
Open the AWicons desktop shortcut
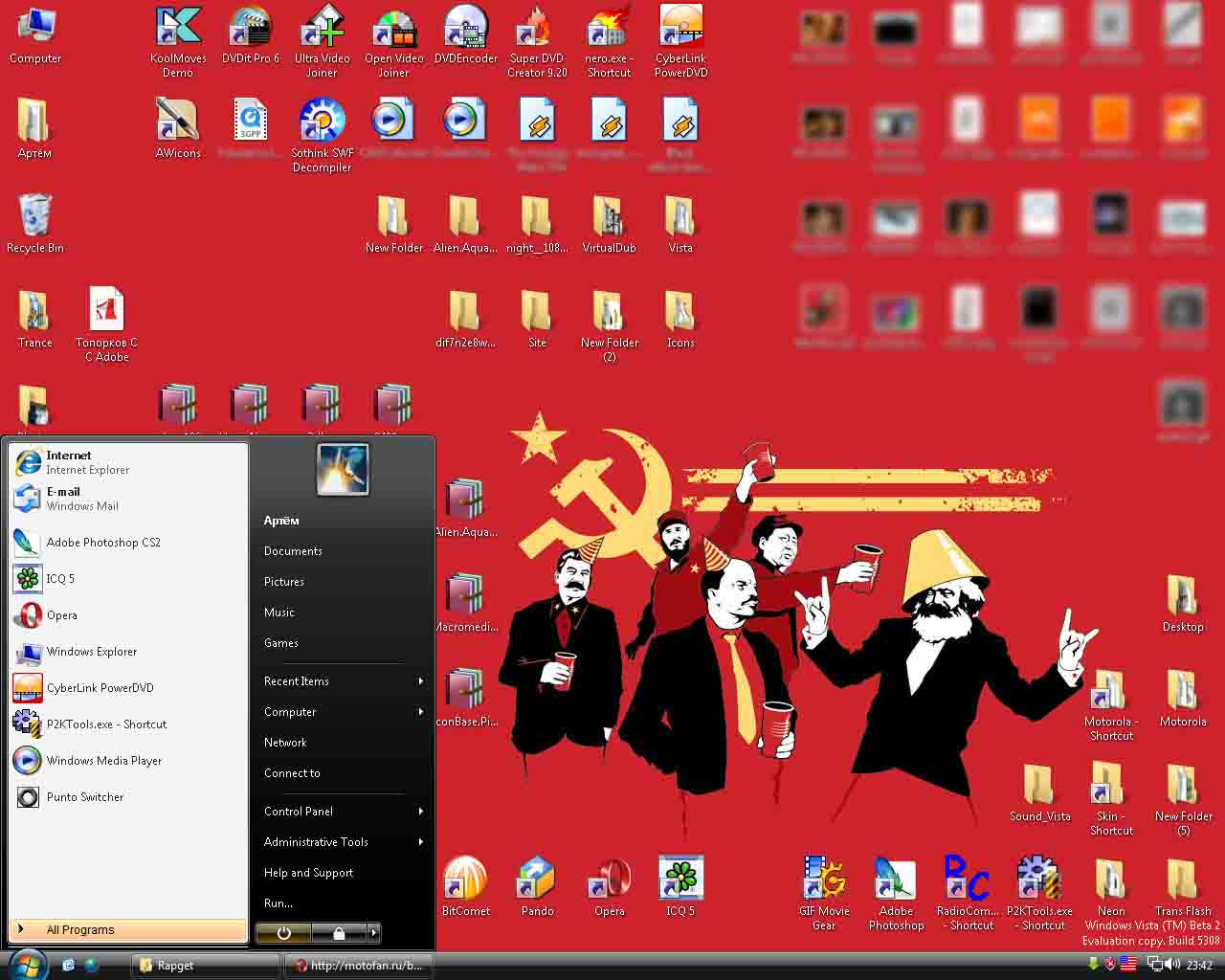coord(178,129)
